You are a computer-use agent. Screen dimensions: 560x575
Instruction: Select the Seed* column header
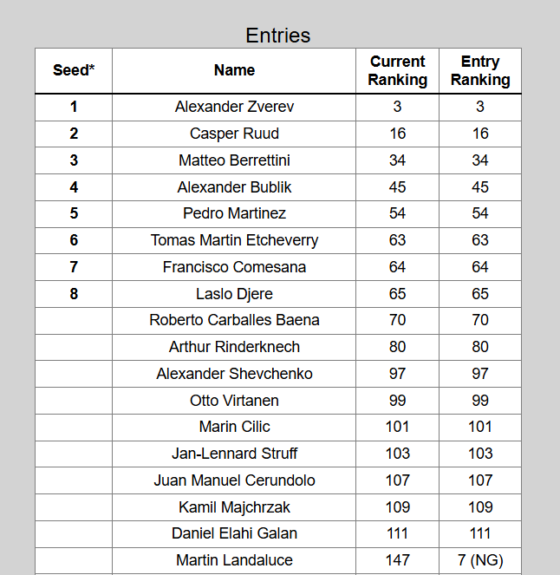click(74, 70)
